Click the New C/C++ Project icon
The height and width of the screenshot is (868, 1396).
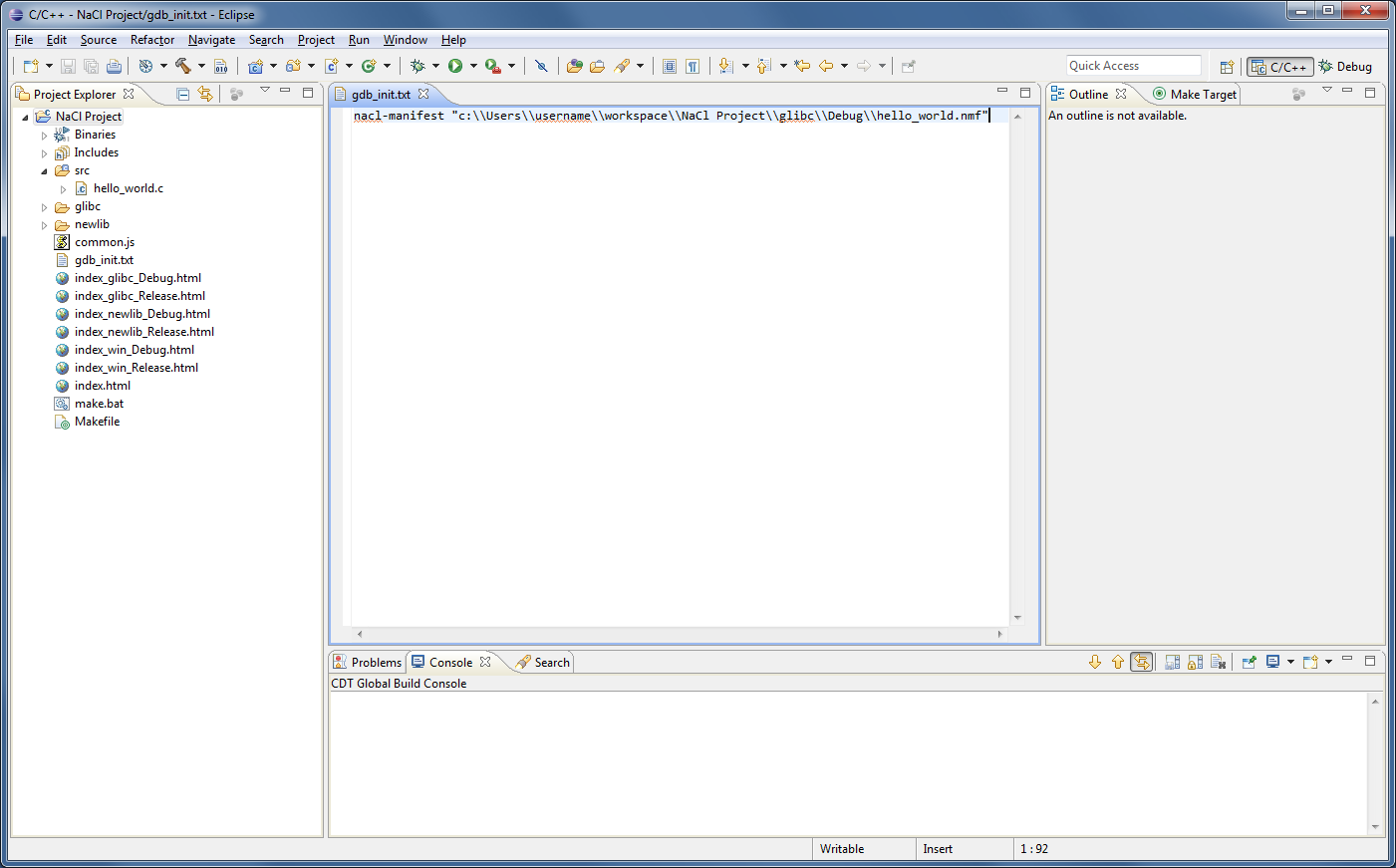(256, 67)
